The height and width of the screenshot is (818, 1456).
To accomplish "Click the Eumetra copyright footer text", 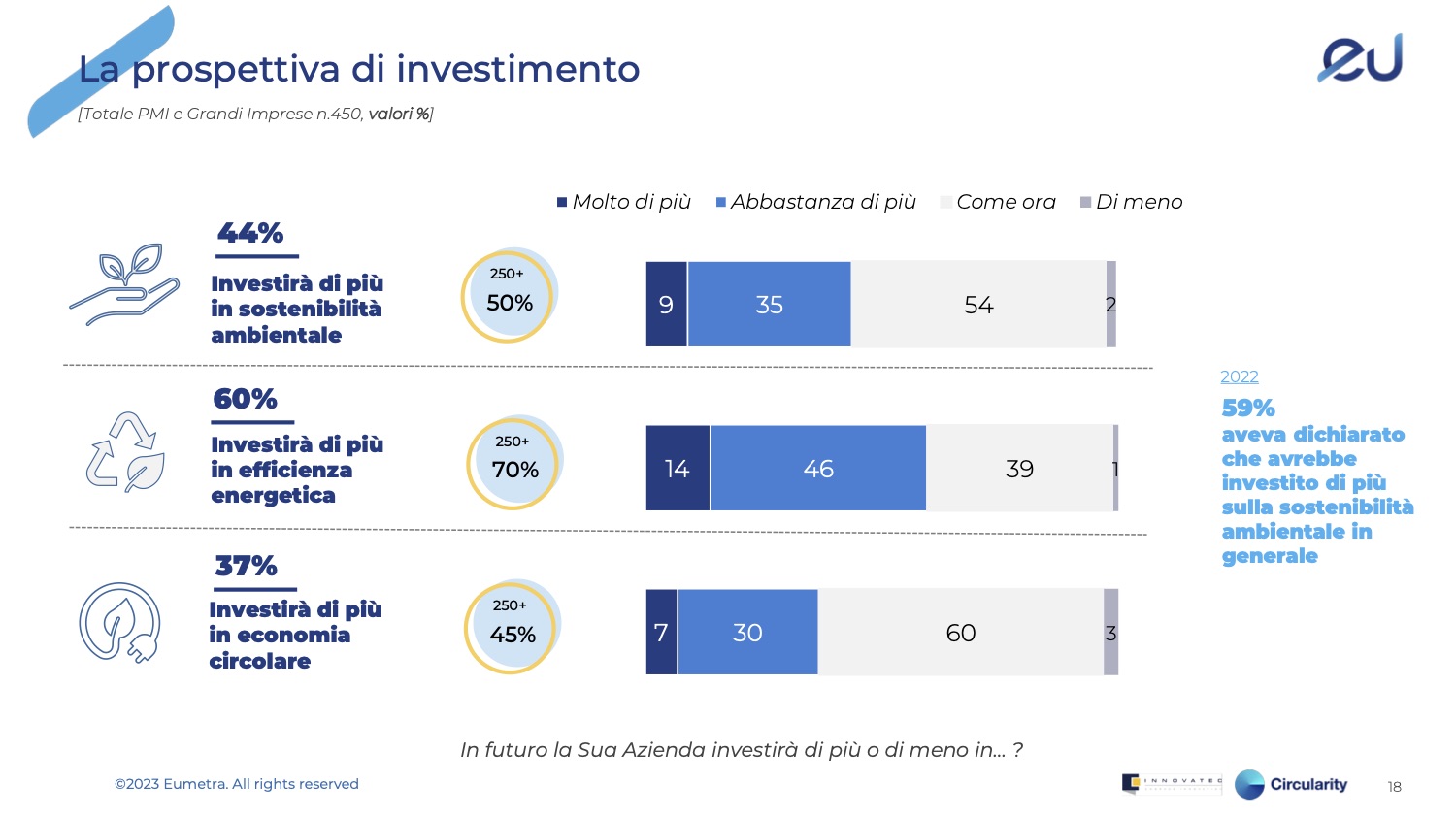I will pyautogui.click(x=237, y=784).
